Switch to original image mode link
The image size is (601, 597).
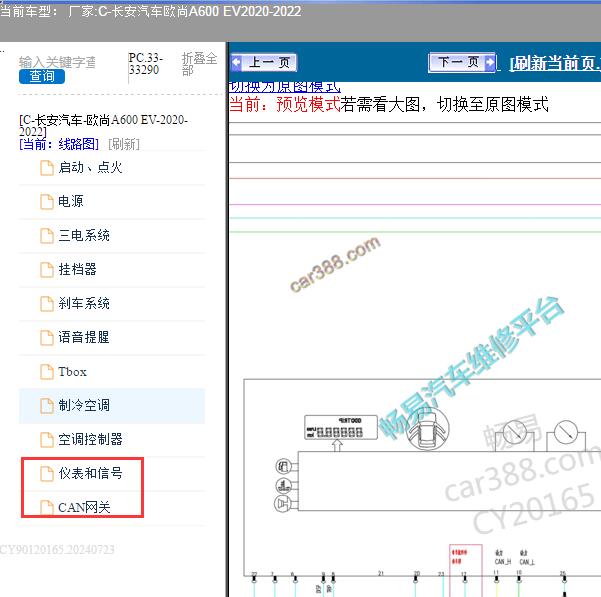click(284, 87)
